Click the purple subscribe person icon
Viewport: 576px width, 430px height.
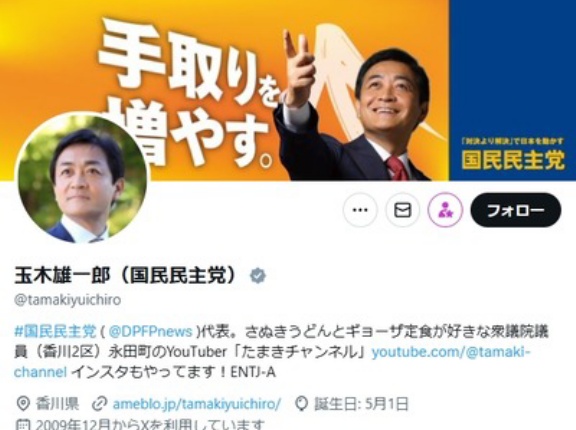tap(445, 210)
